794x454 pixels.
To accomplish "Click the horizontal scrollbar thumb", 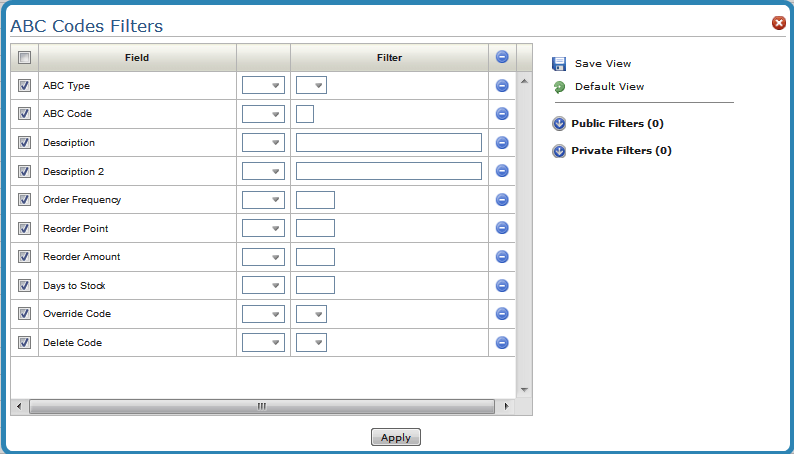I will click(x=262, y=407).
